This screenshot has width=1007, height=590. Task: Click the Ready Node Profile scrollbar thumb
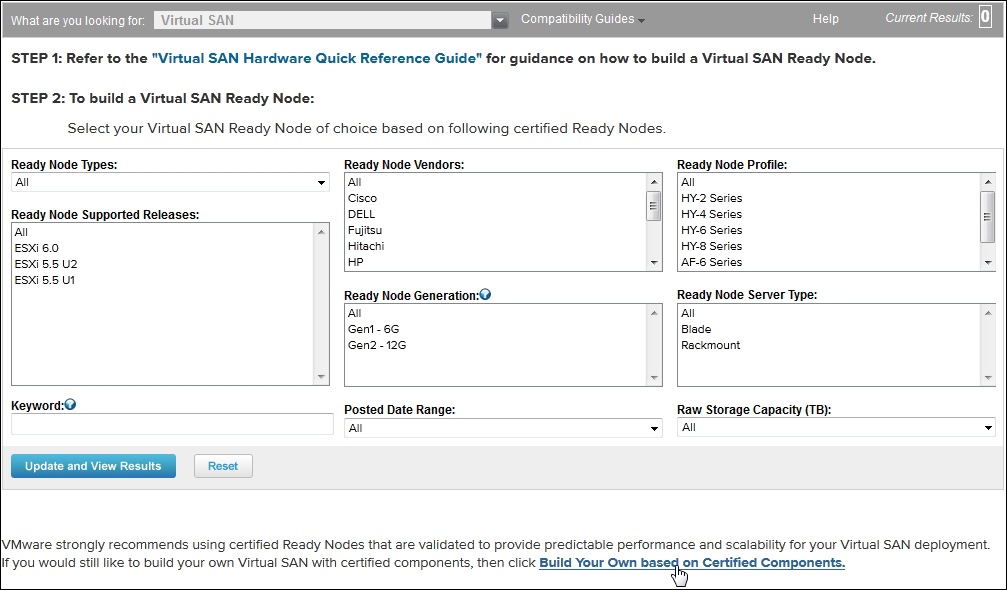click(987, 216)
